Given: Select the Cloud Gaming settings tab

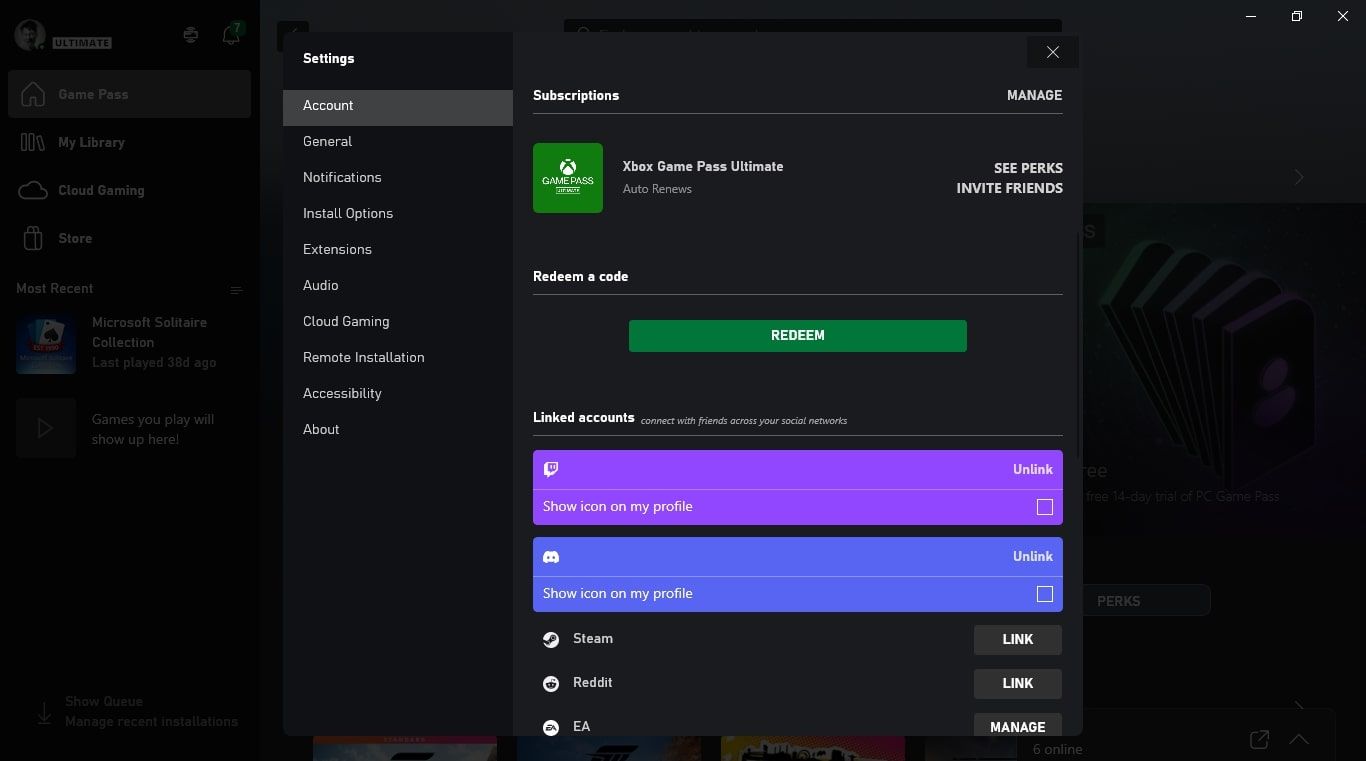Looking at the screenshot, I should [346, 321].
